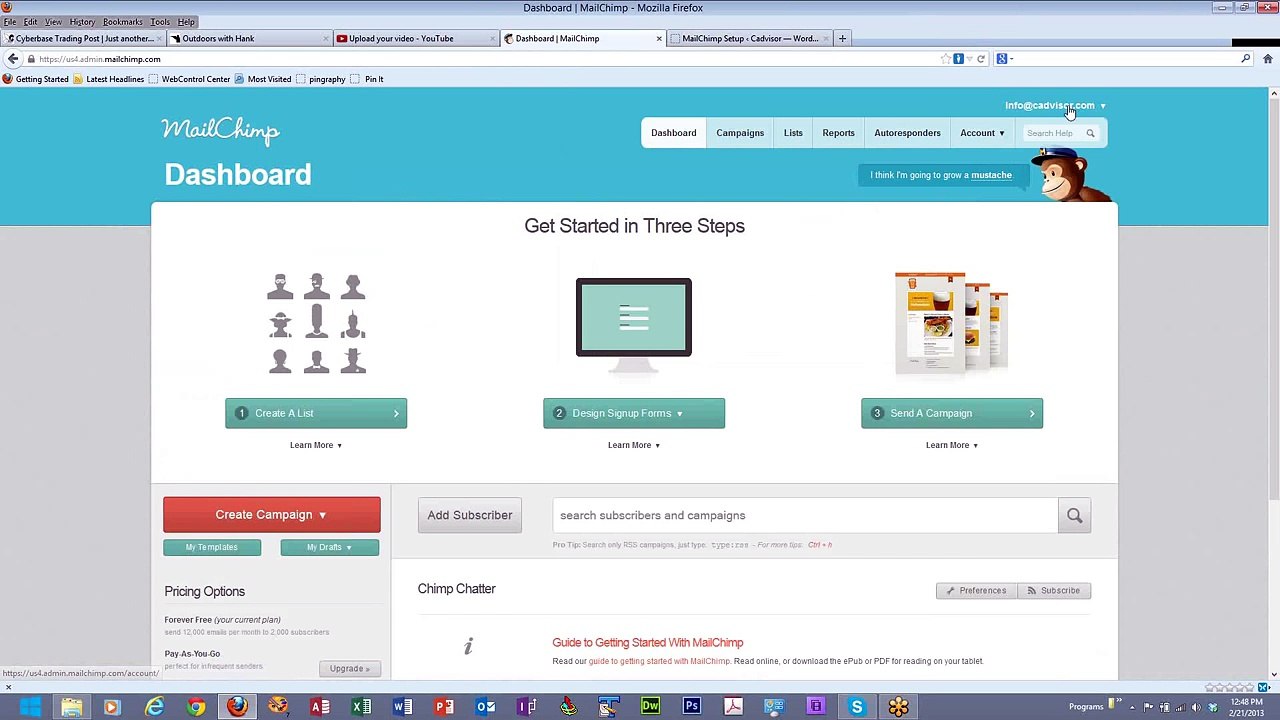Click the people silhouettes list illustration

click(316, 324)
